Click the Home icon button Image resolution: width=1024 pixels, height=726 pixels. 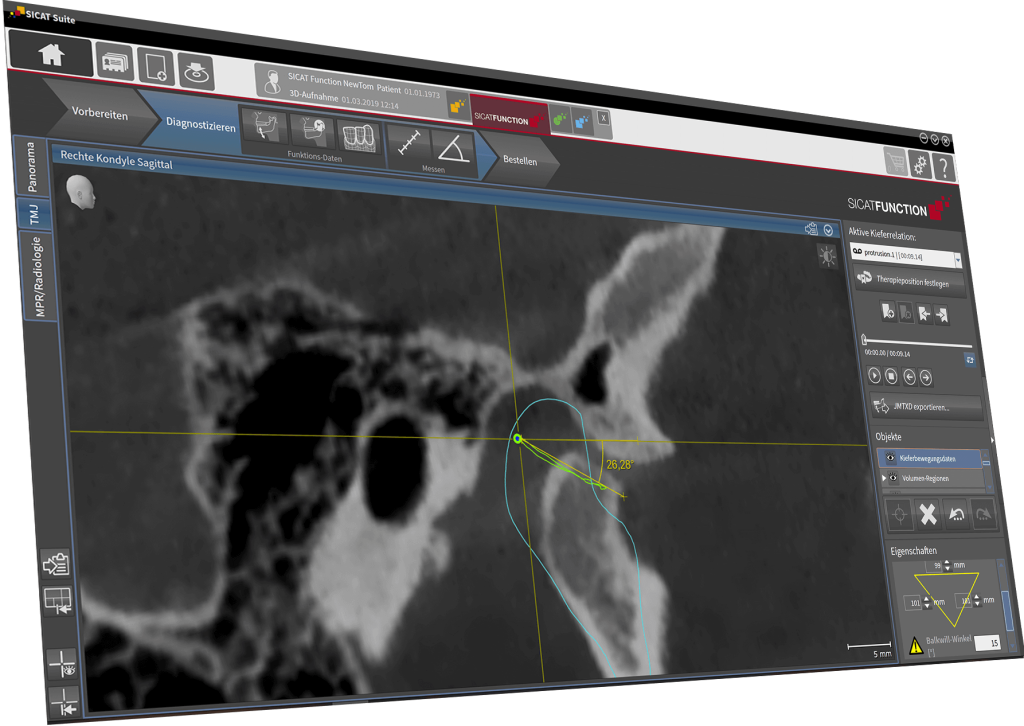(x=51, y=54)
